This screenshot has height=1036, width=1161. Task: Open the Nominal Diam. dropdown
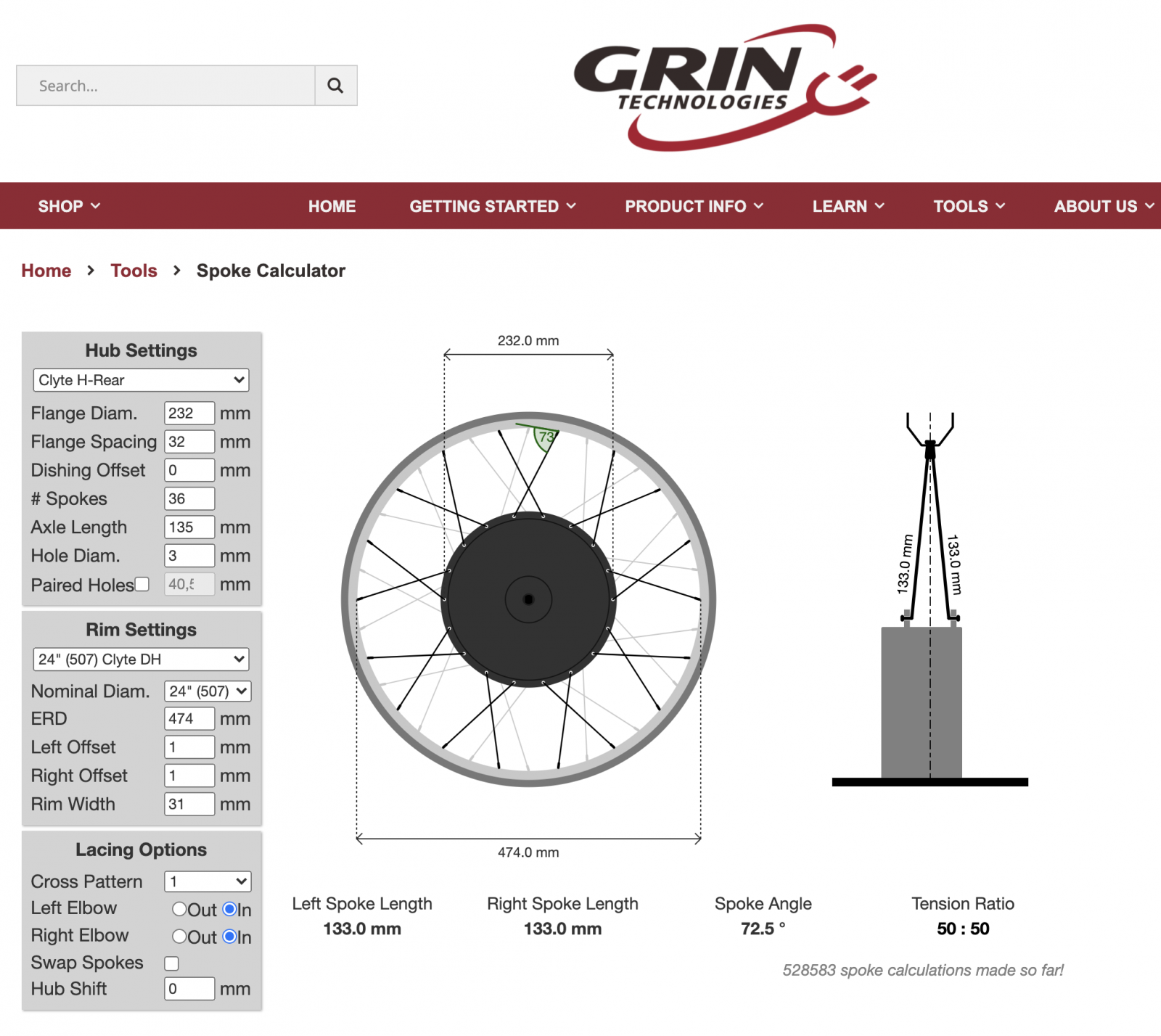click(208, 691)
